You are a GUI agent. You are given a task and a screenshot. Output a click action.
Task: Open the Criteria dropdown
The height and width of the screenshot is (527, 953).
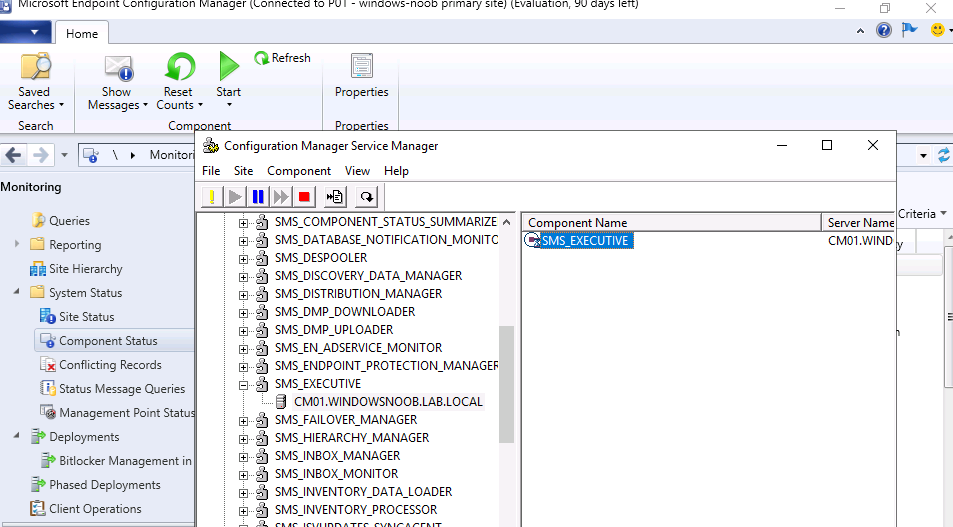pos(922,214)
